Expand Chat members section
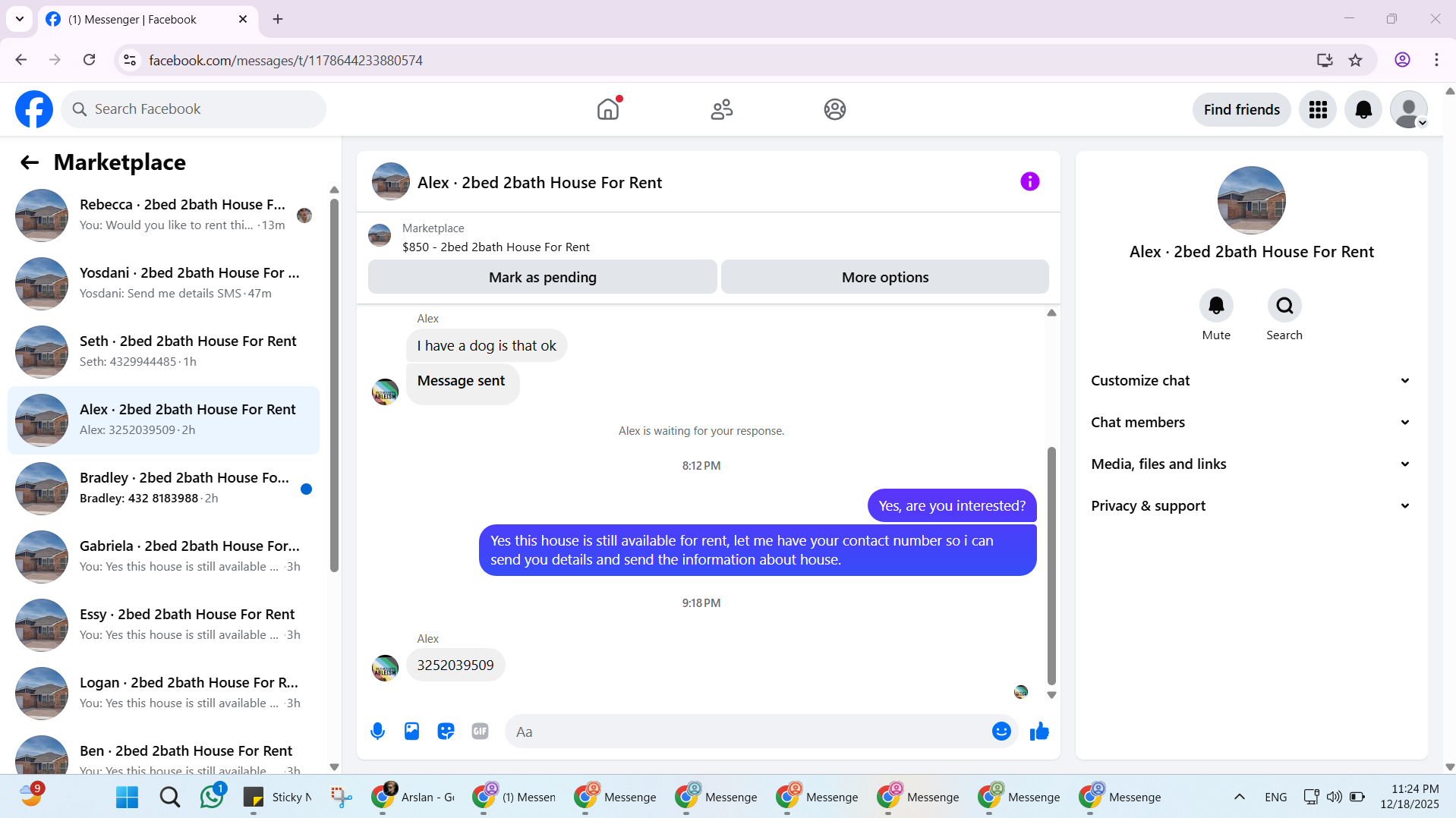Image resolution: width=1456 pixels, height=818 pixels. [x=1251, y=423]
